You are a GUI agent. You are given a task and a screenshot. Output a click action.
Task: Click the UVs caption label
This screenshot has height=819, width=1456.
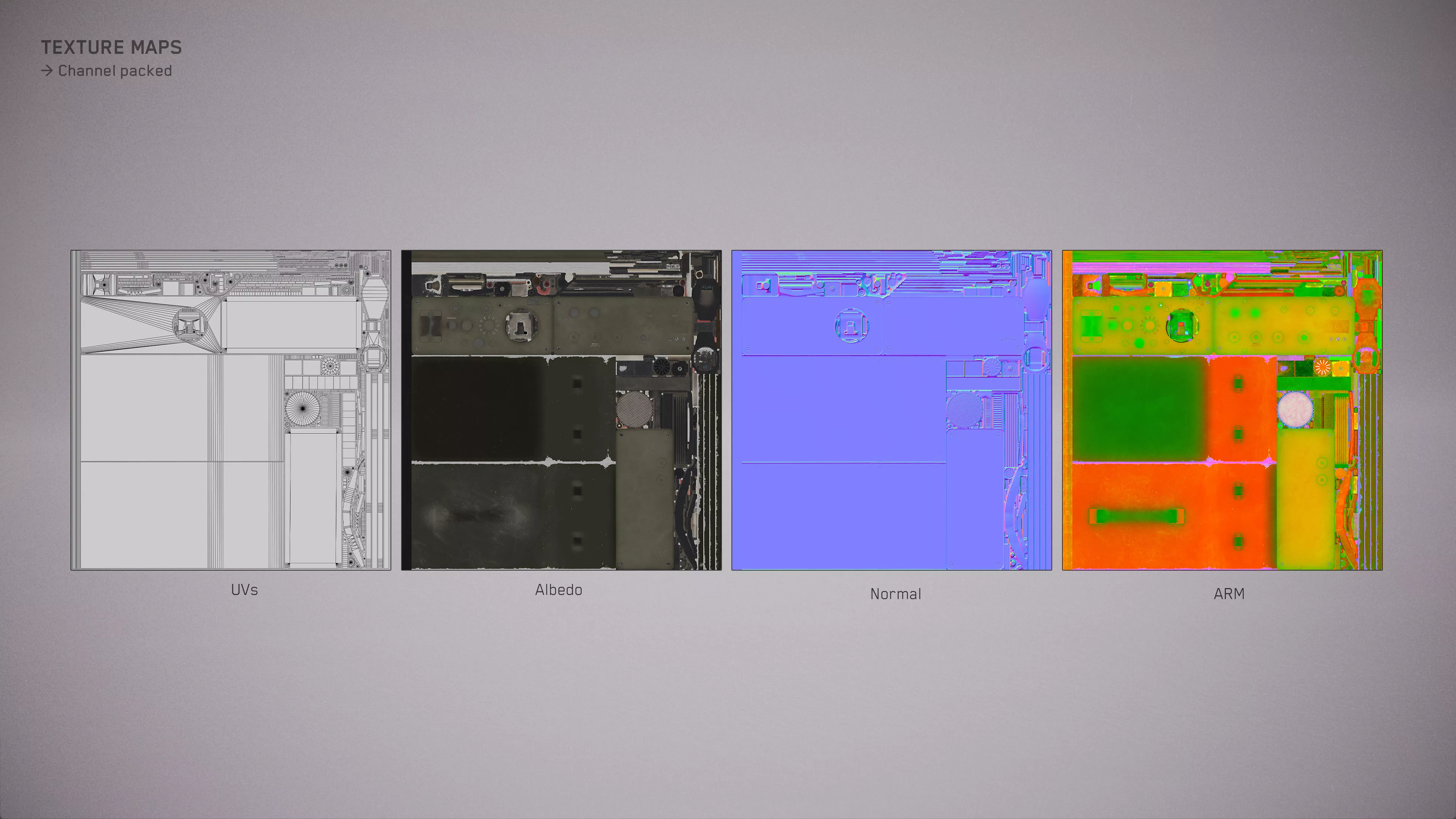tap(244, 590)
